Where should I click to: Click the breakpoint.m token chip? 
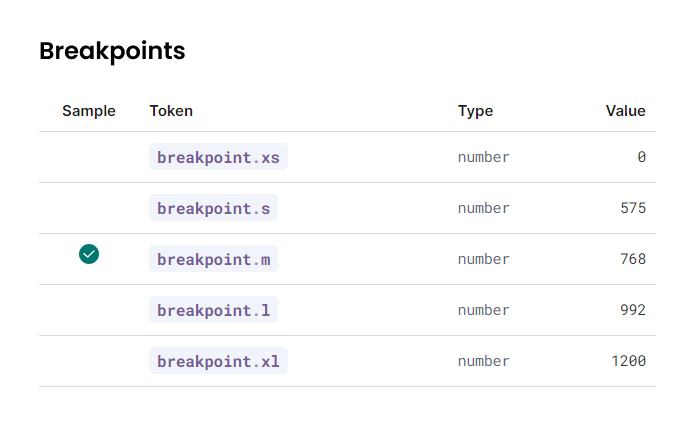pyautogui.click(x=213, y=259)
